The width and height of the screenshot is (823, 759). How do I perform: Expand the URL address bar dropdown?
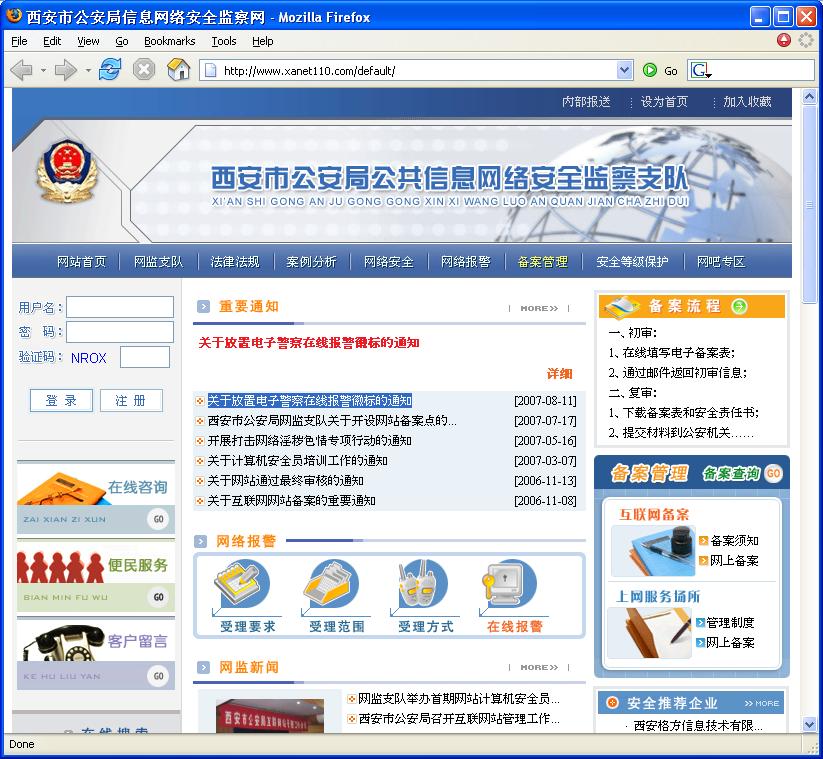[x=625, y=70]
